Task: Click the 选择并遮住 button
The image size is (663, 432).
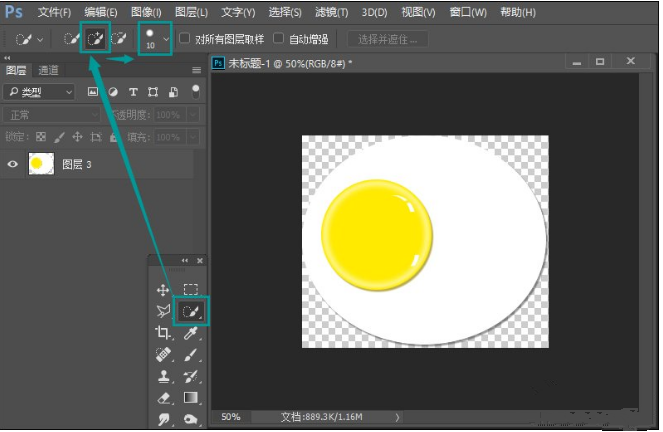Action: 387,39
